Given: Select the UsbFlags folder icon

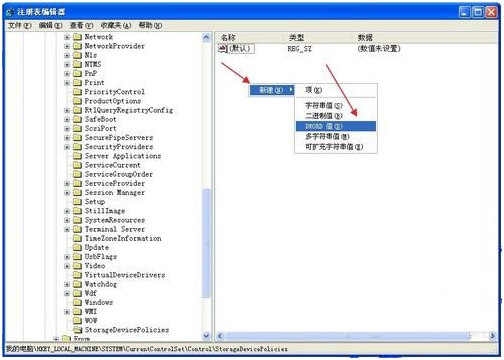Looking at the screenshot, I should click(77, 257).
